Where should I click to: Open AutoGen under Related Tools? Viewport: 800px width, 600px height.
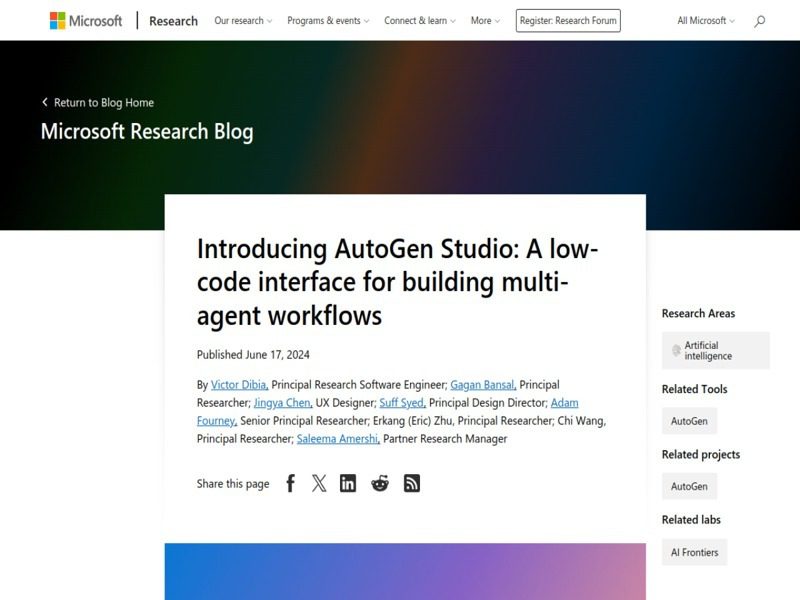(x=689, y=421)
